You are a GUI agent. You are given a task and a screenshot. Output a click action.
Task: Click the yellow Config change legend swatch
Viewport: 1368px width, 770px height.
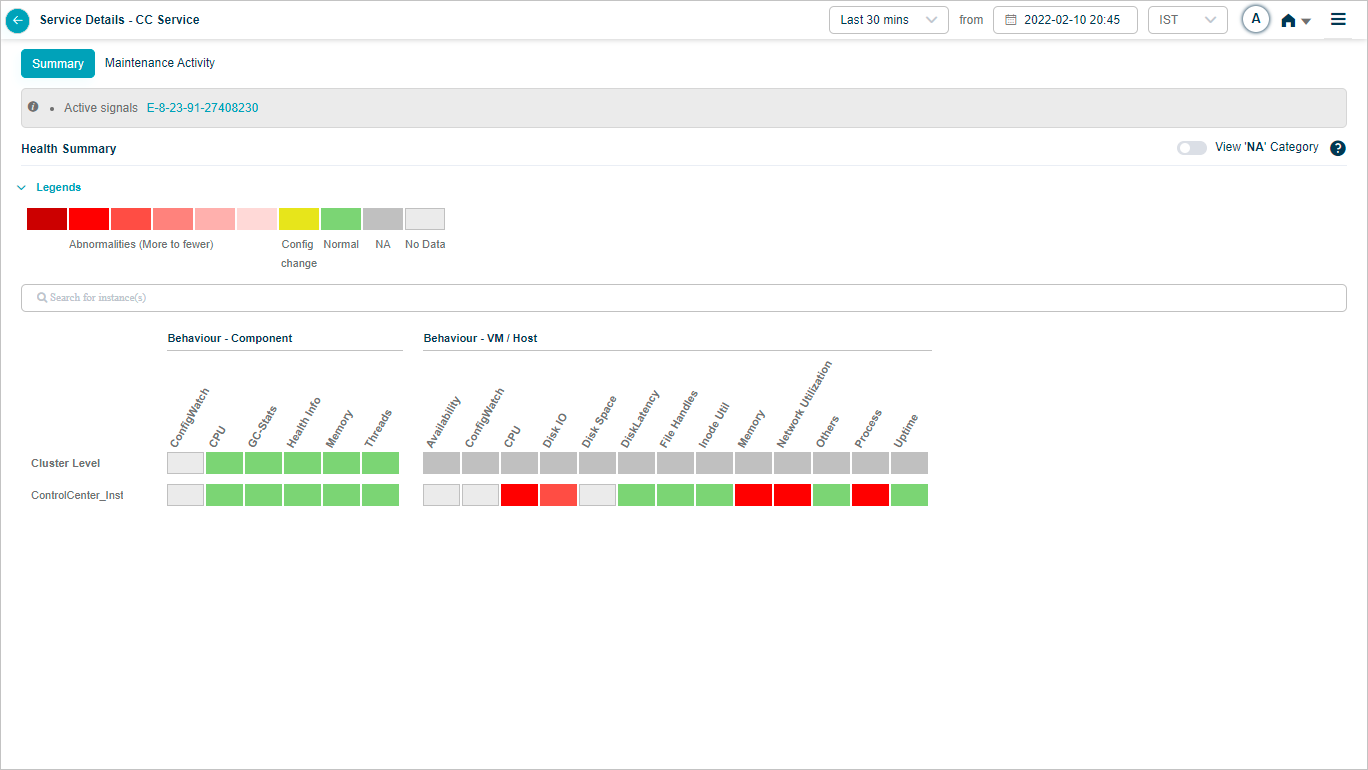299,219
